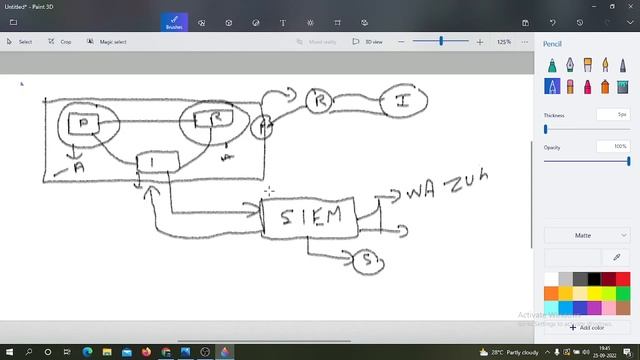Click the current color box

572,257
